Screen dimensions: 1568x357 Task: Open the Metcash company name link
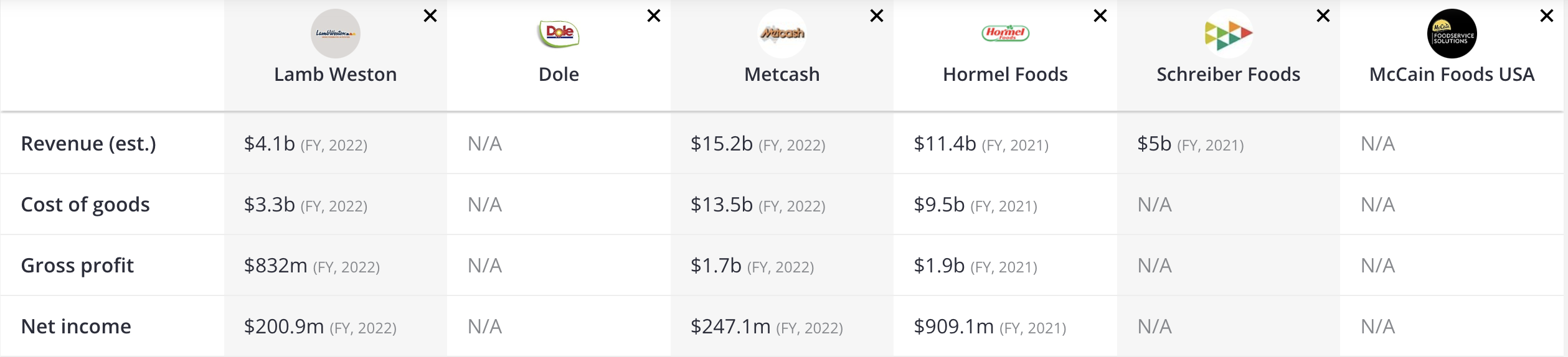point(782,75)
